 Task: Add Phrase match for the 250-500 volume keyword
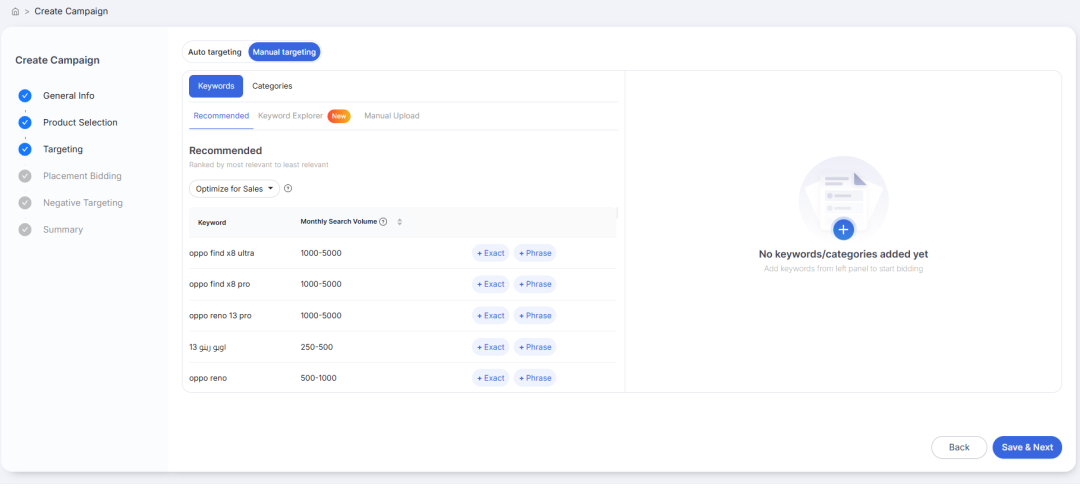pos(534,347)
